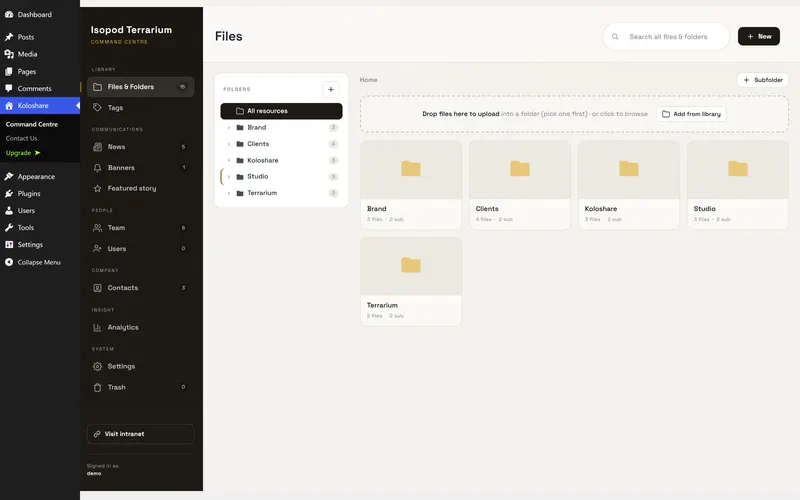Click the '3 files · 2 sub' text under Brand

tap(385, 219)
